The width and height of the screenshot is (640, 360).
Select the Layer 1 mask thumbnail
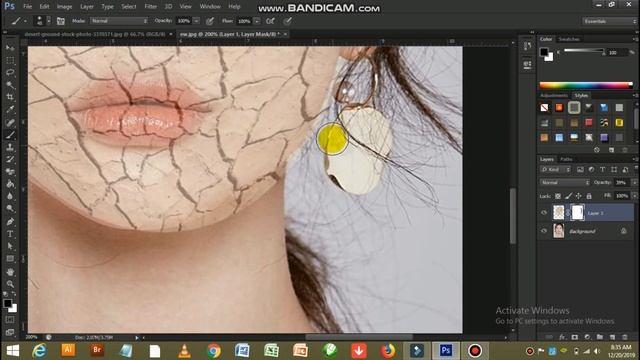tap(577, 213)
